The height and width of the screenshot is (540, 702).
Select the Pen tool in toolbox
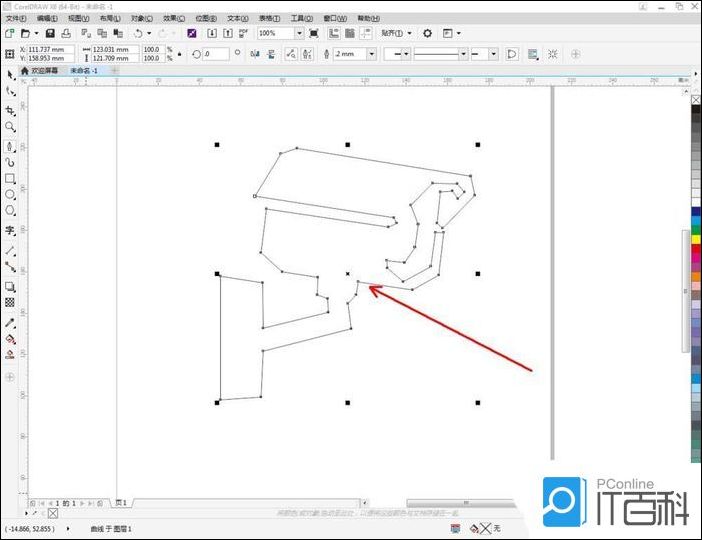9,146
